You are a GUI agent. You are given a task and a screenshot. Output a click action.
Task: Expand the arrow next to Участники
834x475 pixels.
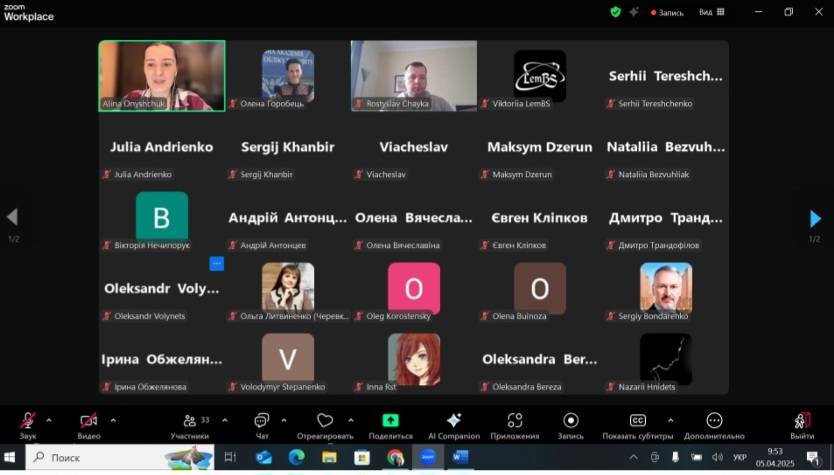(x=224, y=420)
